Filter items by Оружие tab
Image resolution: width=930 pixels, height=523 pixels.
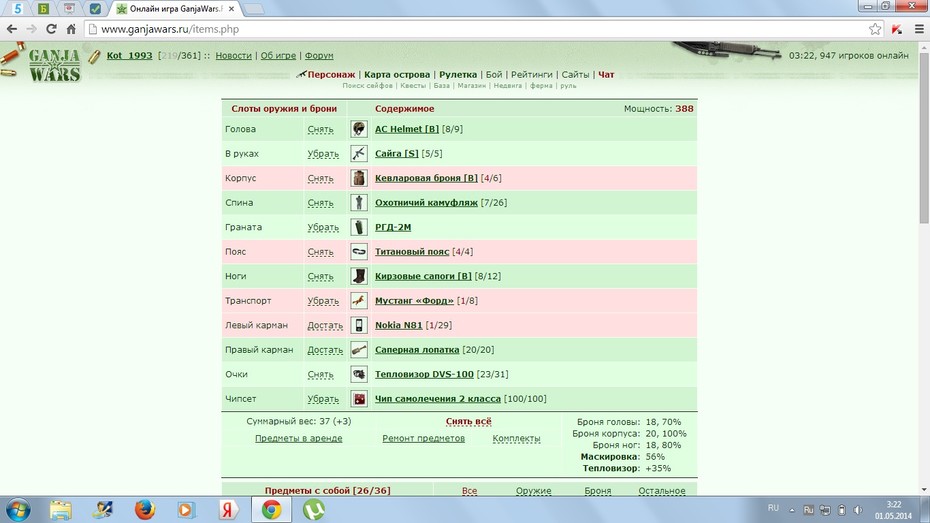coord(533,490)
